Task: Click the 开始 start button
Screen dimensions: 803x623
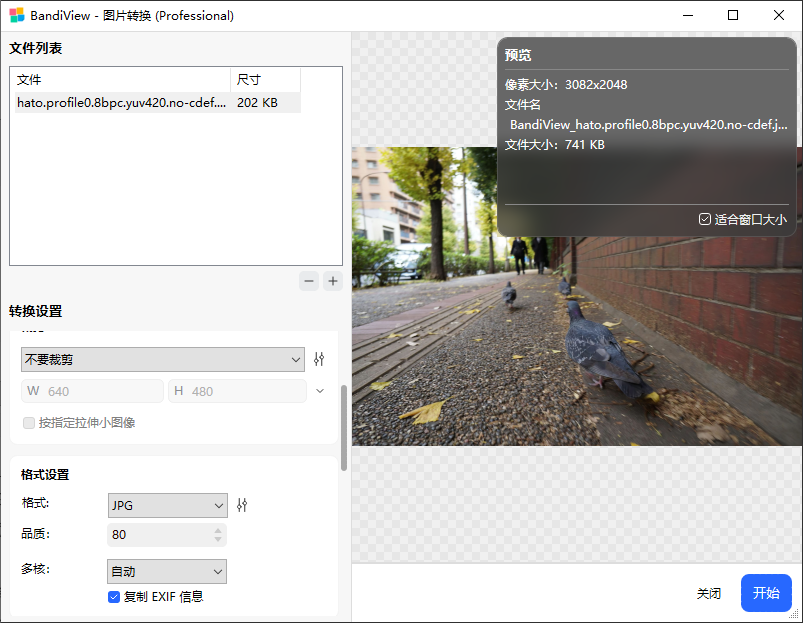Action: pyautogui.click(x=766, y=593)
